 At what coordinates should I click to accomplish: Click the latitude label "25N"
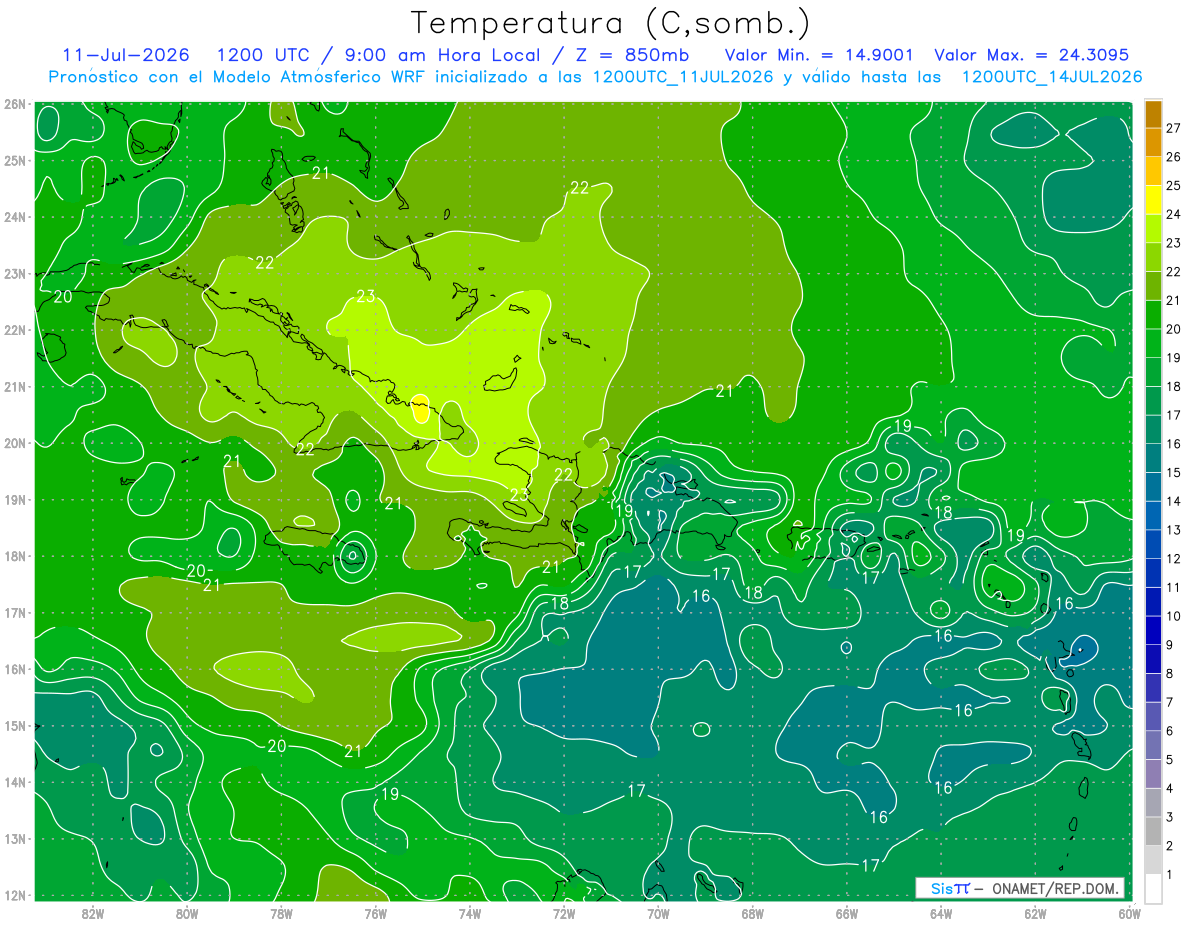click(x=15, y=160)
